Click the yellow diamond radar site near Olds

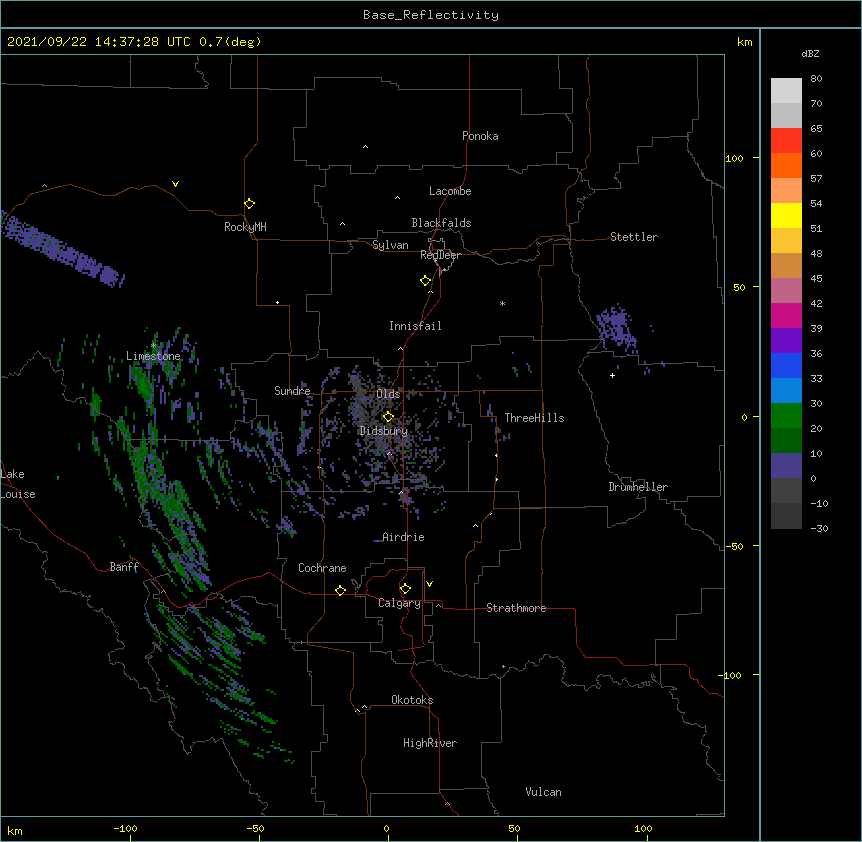click(x=388, y=417)
